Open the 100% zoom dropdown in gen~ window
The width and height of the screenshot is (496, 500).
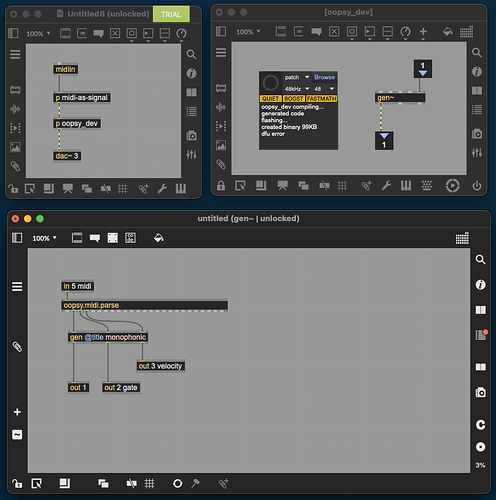tap(44, 238)
